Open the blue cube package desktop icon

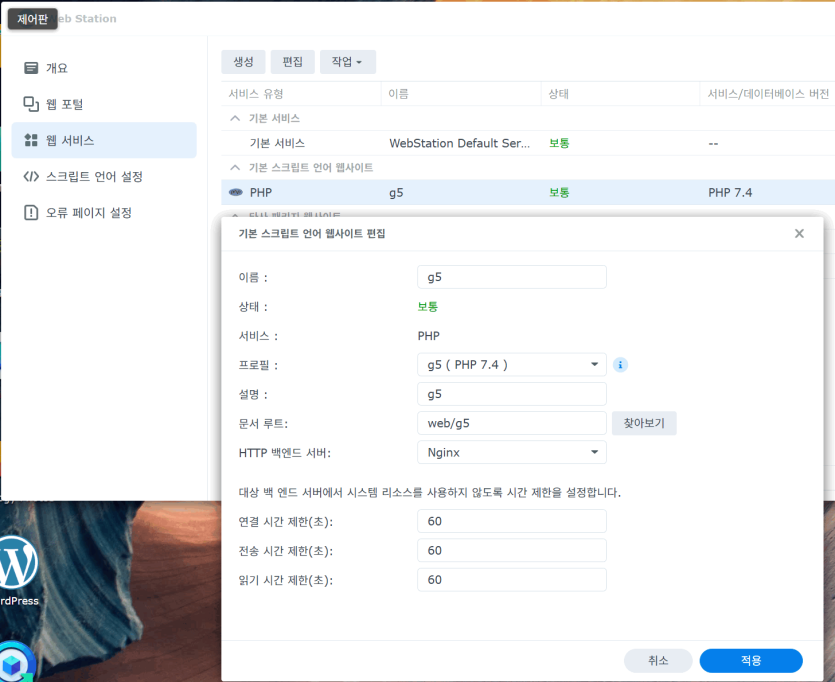point(16,663)
